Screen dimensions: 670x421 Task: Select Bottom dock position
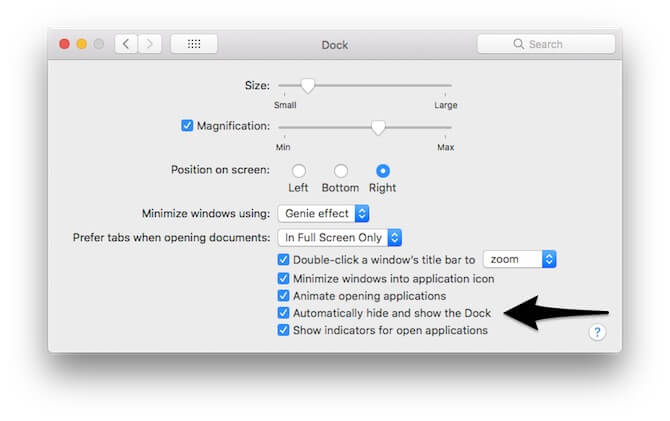tap(341, 171)
